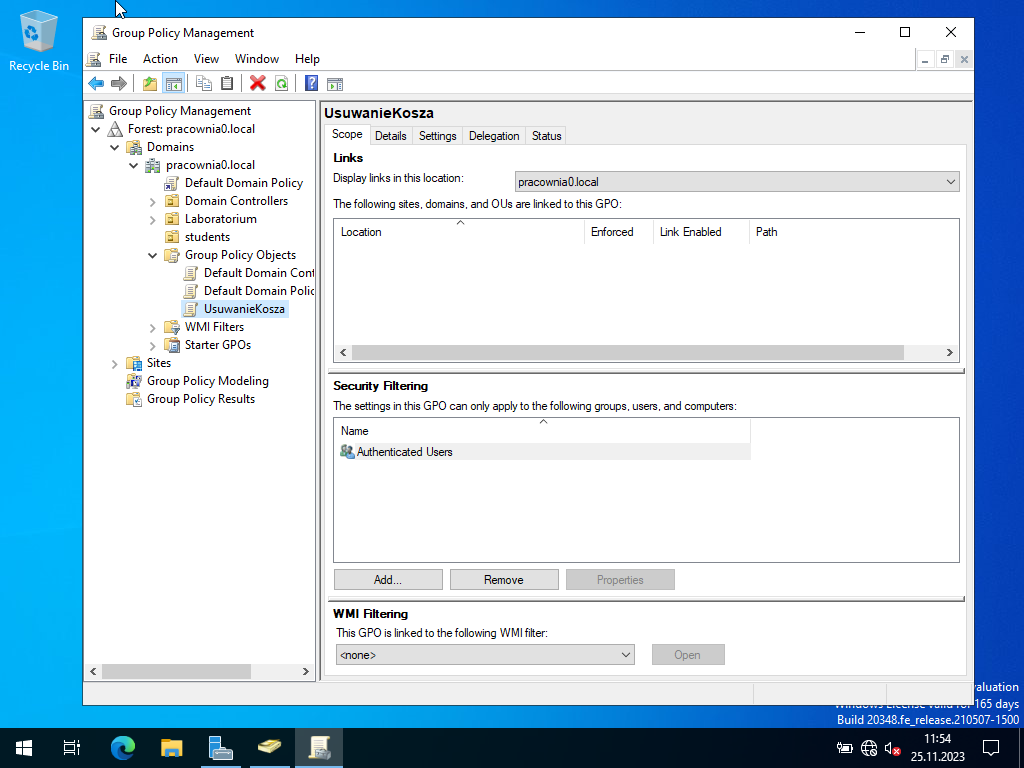Open the Display links location dropdown
The height and width of the screenshot is (768, 1024).
click(x=737, y=182)
